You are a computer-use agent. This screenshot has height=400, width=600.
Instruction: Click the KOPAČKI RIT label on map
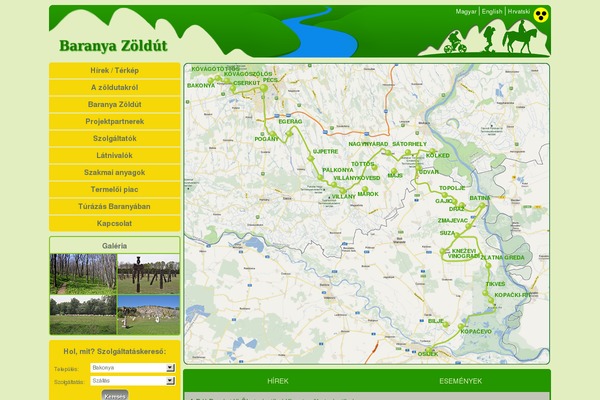[513, 295]
